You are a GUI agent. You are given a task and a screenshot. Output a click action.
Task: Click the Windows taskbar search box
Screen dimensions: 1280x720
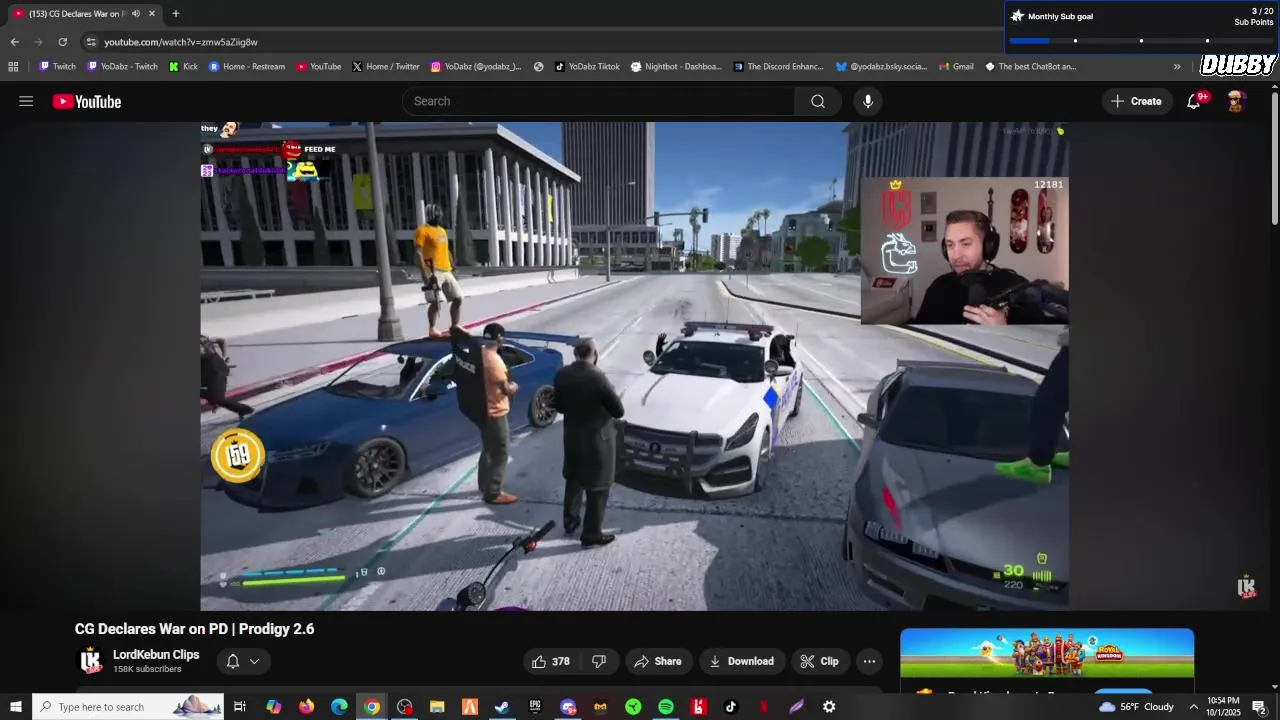[129, 707]
